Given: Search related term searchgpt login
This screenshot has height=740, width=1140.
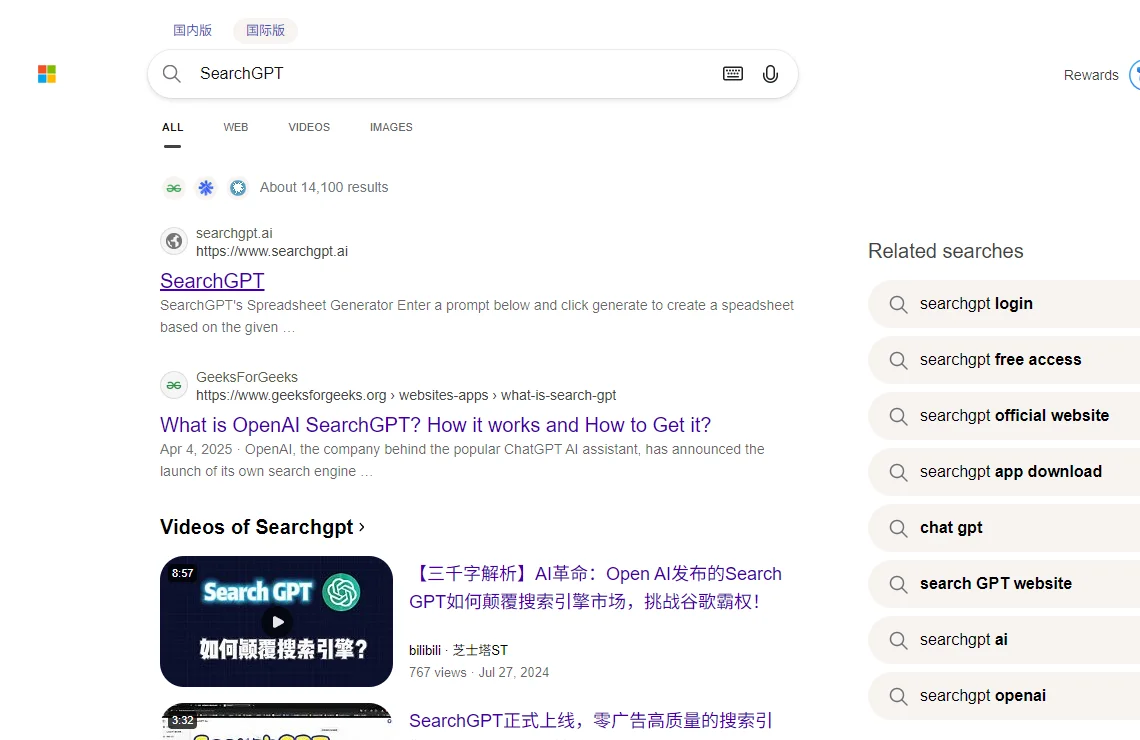Looking at the screenshot, I should [1004, 304].
